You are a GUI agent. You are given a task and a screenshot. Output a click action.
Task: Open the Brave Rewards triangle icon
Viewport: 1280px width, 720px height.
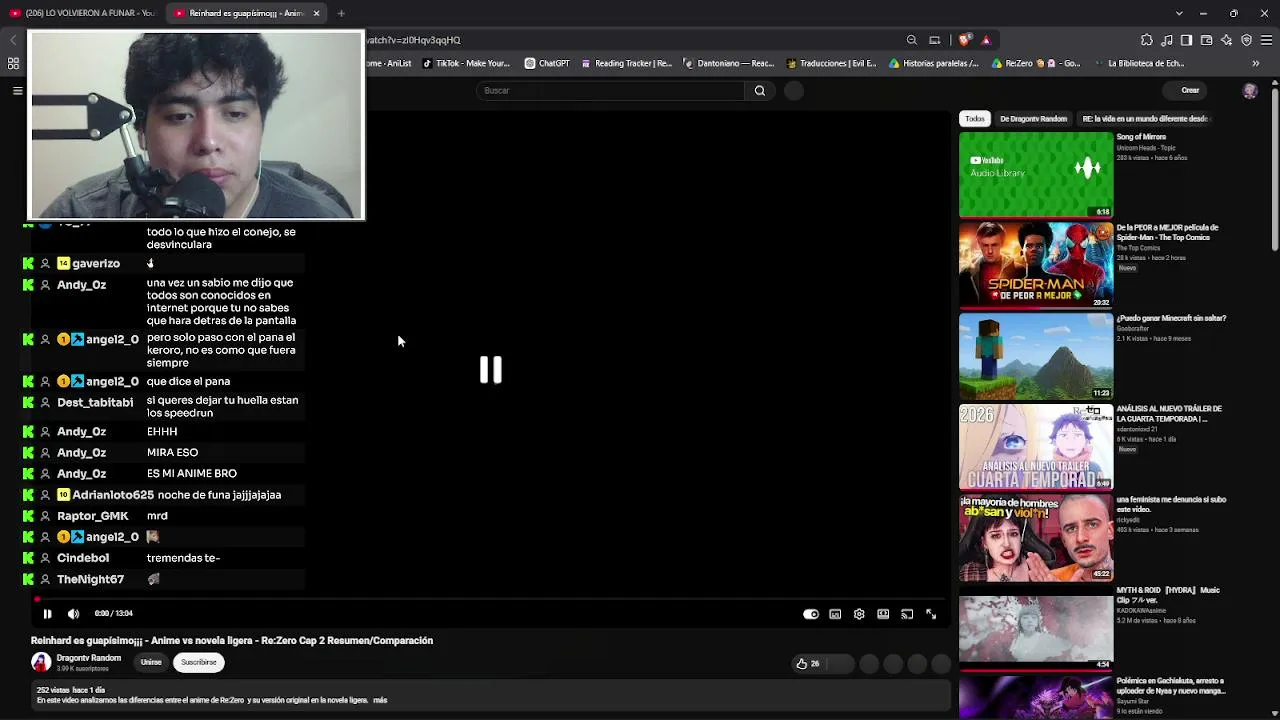tap(986, 40)
